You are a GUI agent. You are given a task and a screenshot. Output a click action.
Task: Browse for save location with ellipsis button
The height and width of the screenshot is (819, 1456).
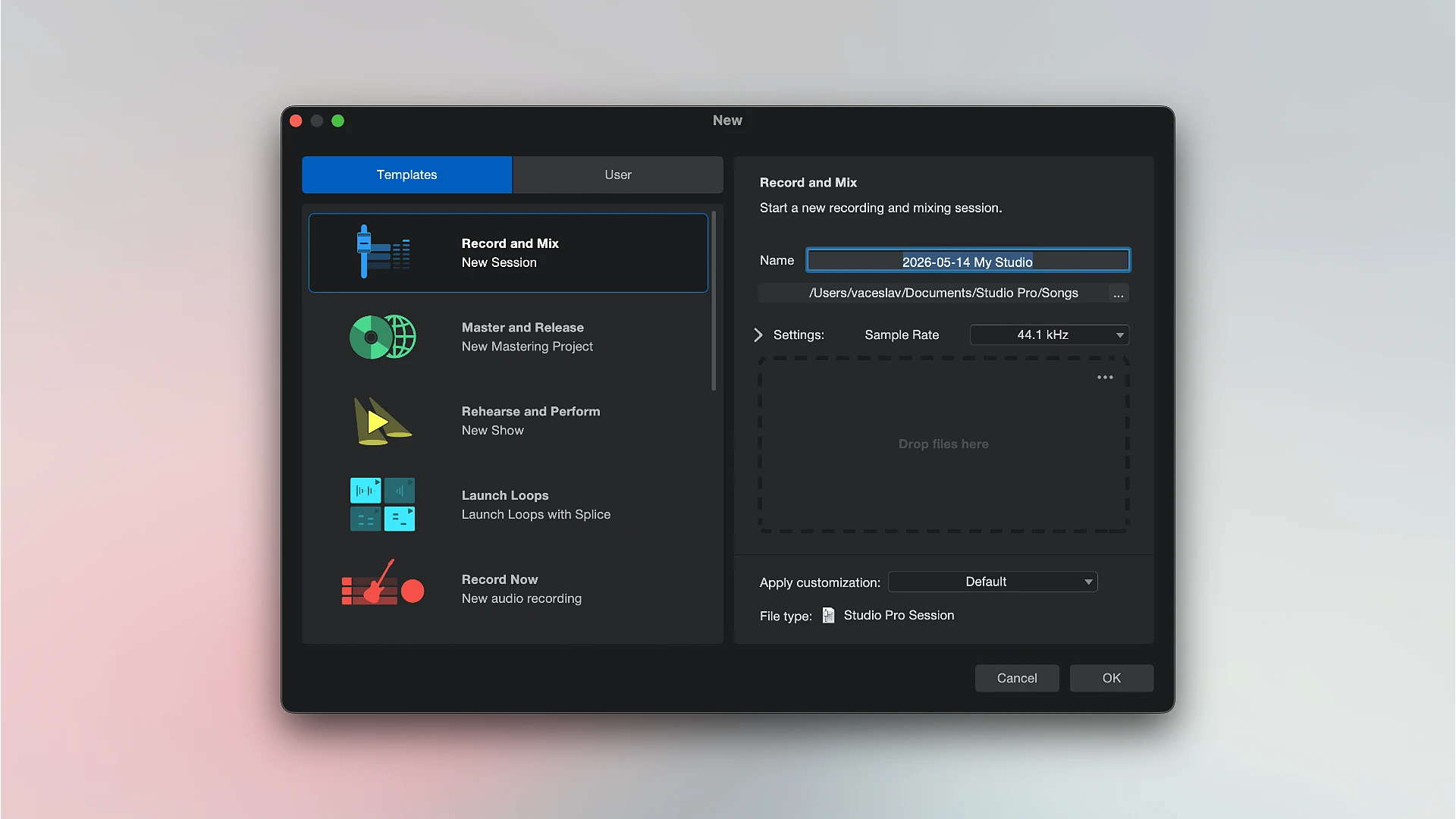tap(1119, 293)
